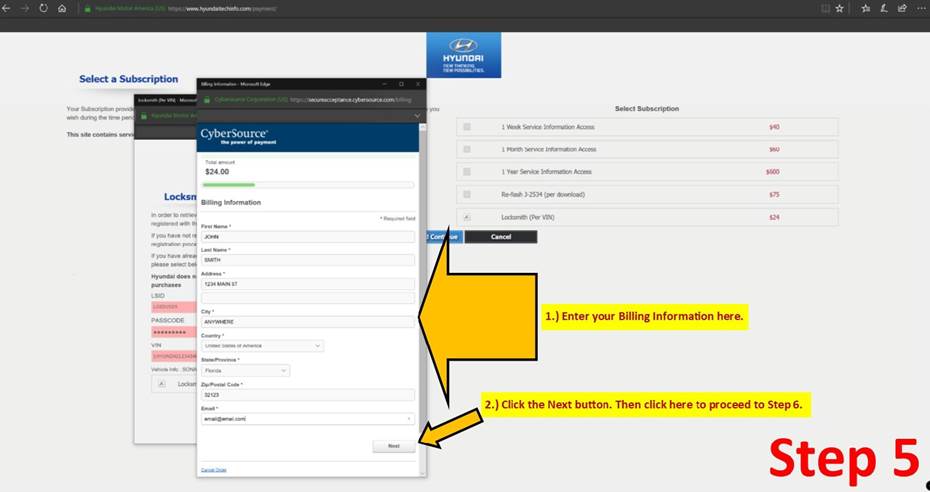Click the green payment progress bar

pyautogui.click(x=228, y=185)
